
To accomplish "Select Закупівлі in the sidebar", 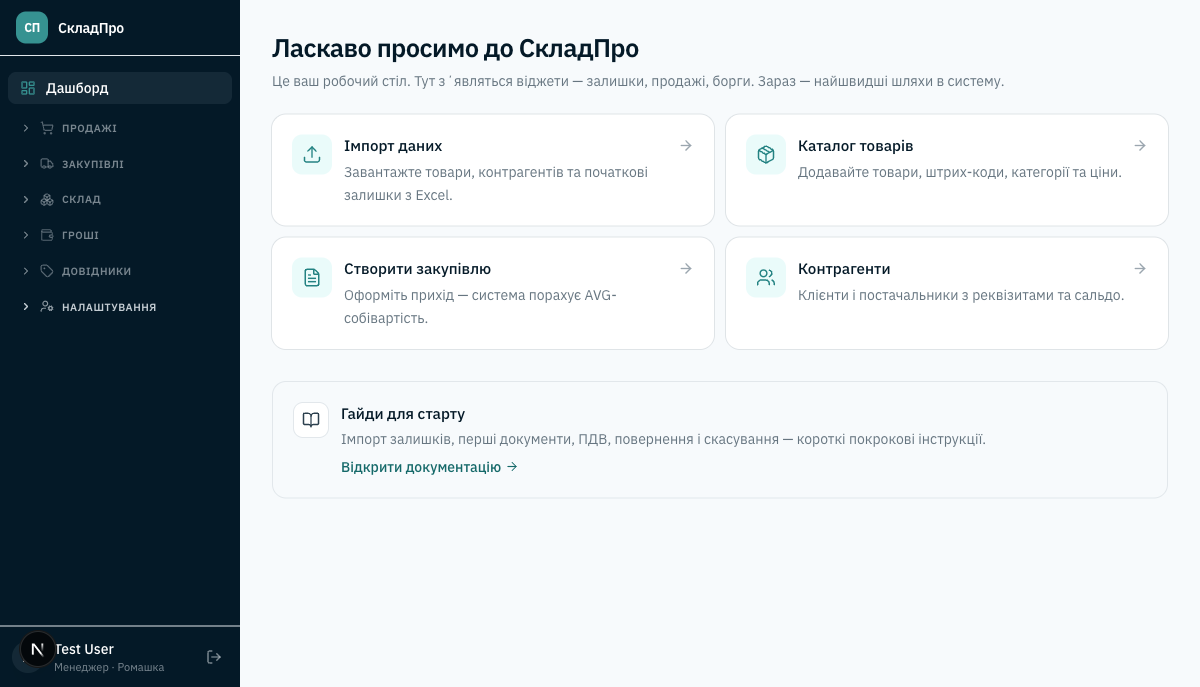I will 93,164.
